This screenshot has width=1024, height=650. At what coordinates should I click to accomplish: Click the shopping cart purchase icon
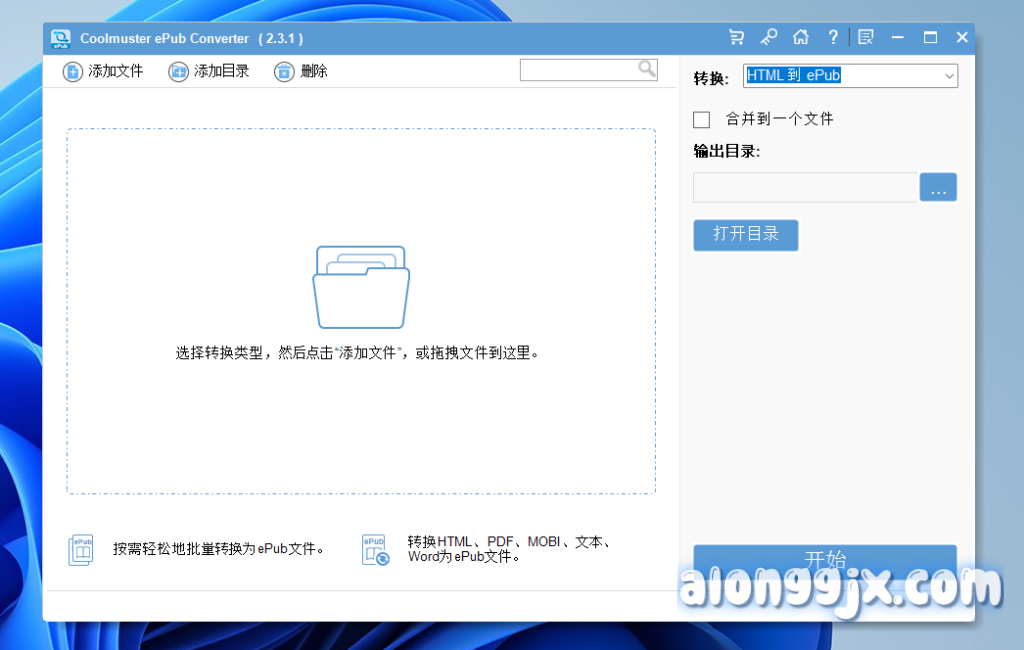click(737, 38)
